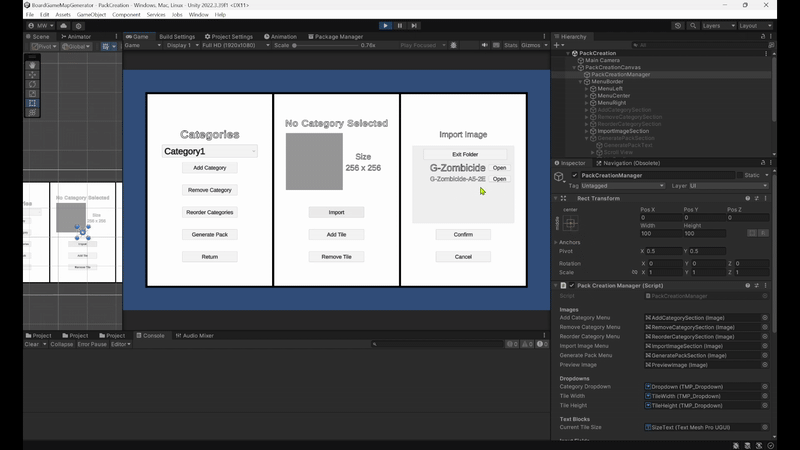Select the Hand tool in Scene view
The width and height of the screenshot is (800, 450).
click(x=32, y=65)
